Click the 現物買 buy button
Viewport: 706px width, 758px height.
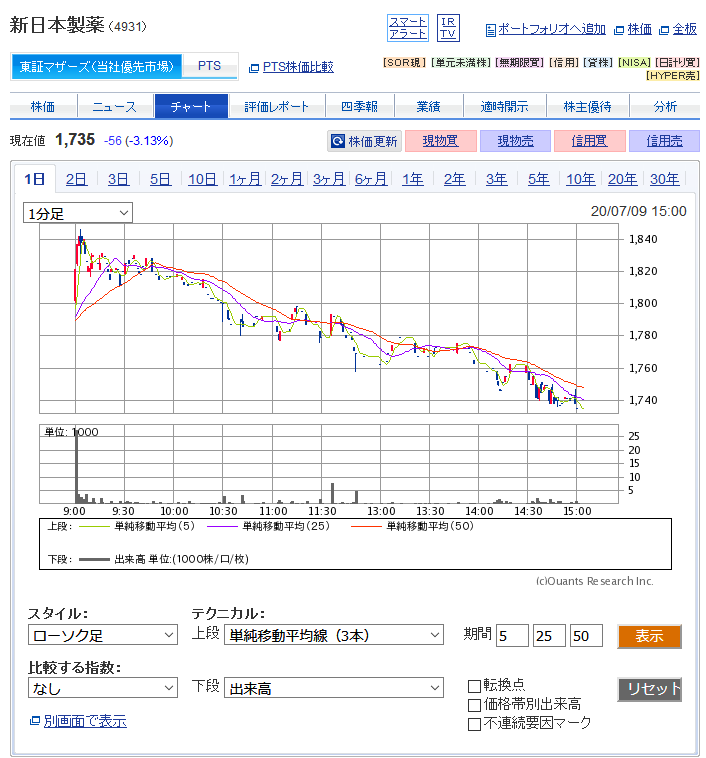pyautogui.click(x=440, y=141)
